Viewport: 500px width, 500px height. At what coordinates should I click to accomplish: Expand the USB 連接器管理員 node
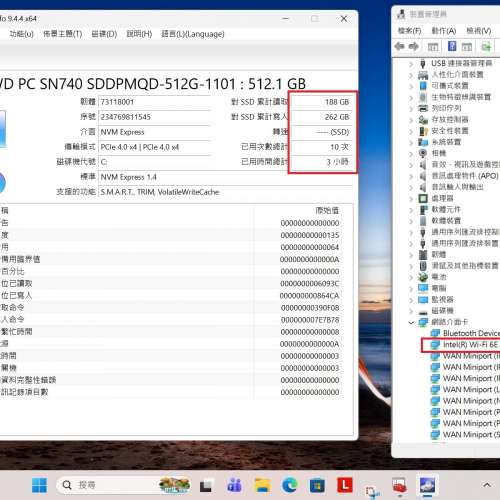[411, 64]
